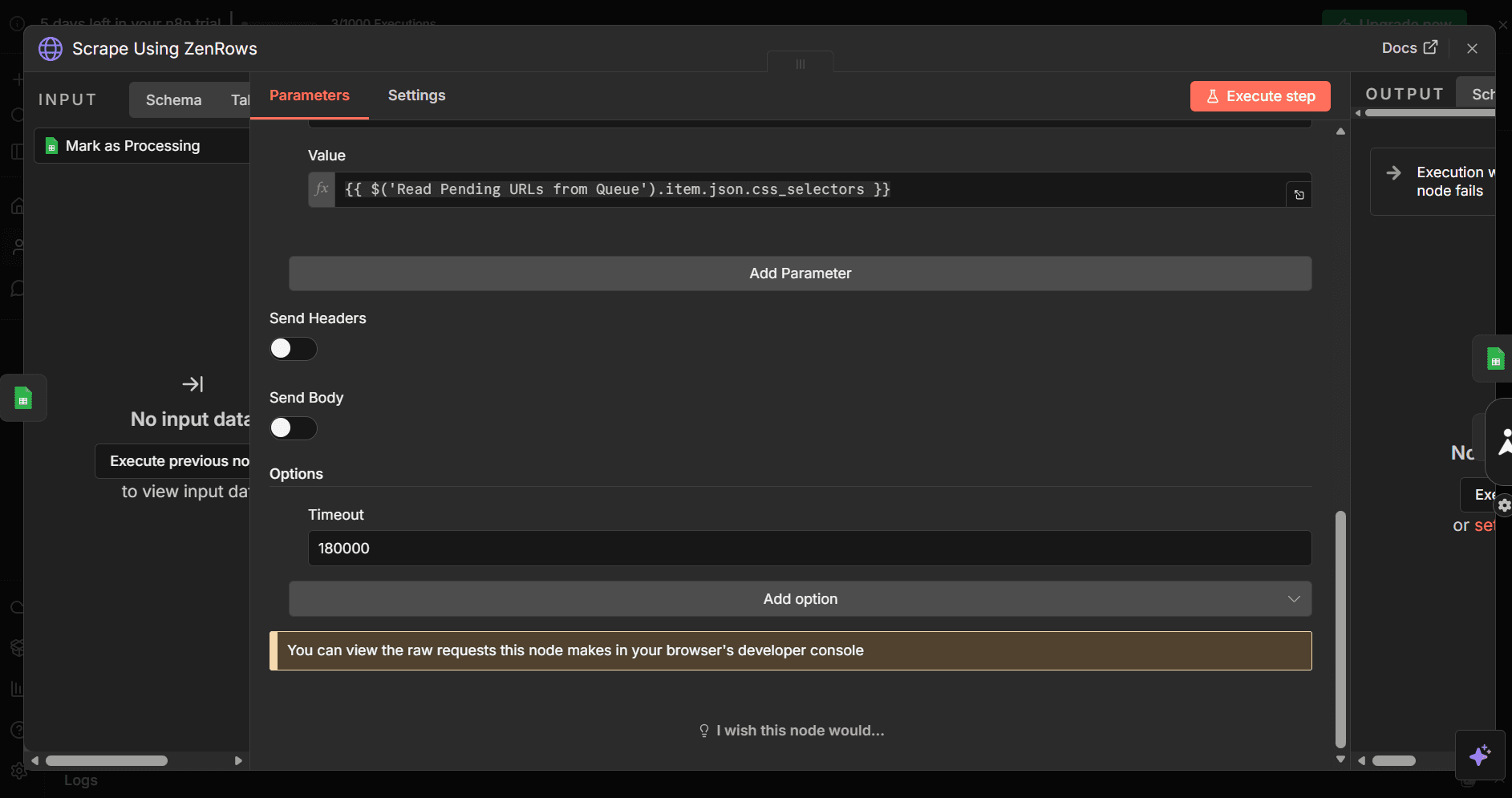Switch to the Settings tab
Viewport: 1512px width, 798px height.
tap(416, 95)
